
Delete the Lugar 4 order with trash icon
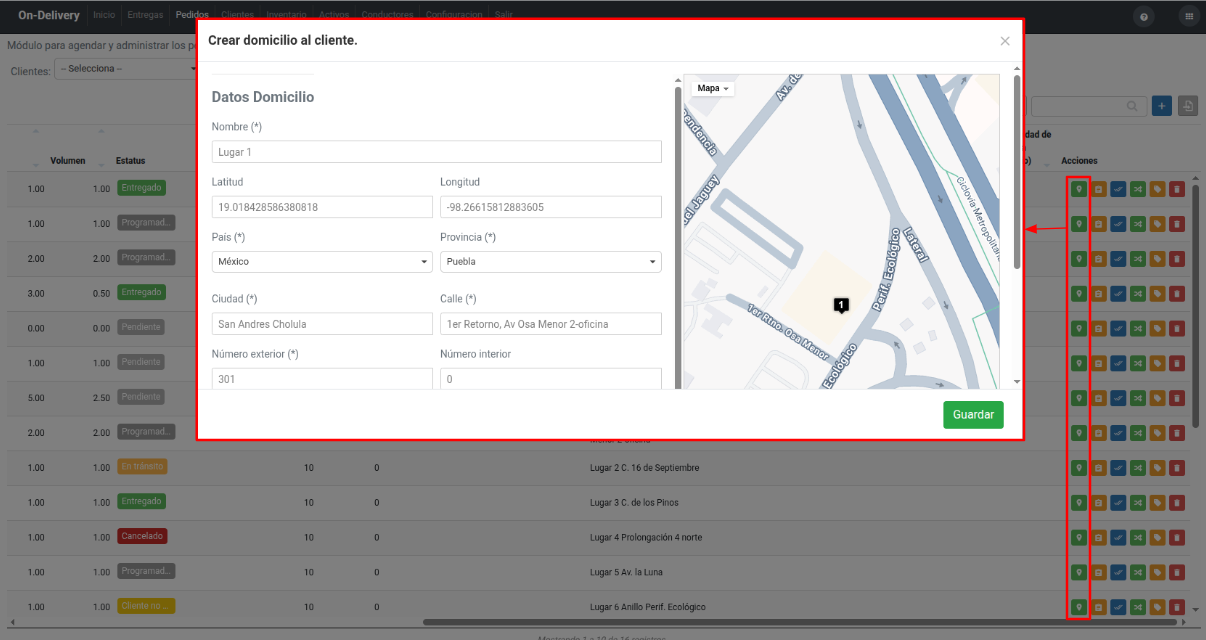1177,537
